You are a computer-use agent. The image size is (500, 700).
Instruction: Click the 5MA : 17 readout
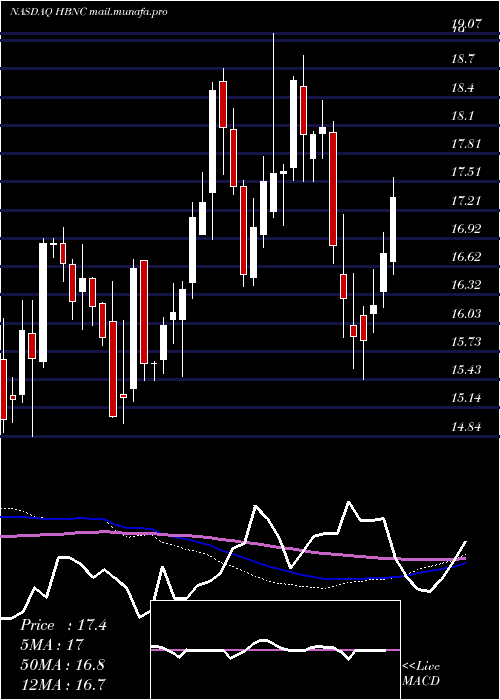[52, 645]
